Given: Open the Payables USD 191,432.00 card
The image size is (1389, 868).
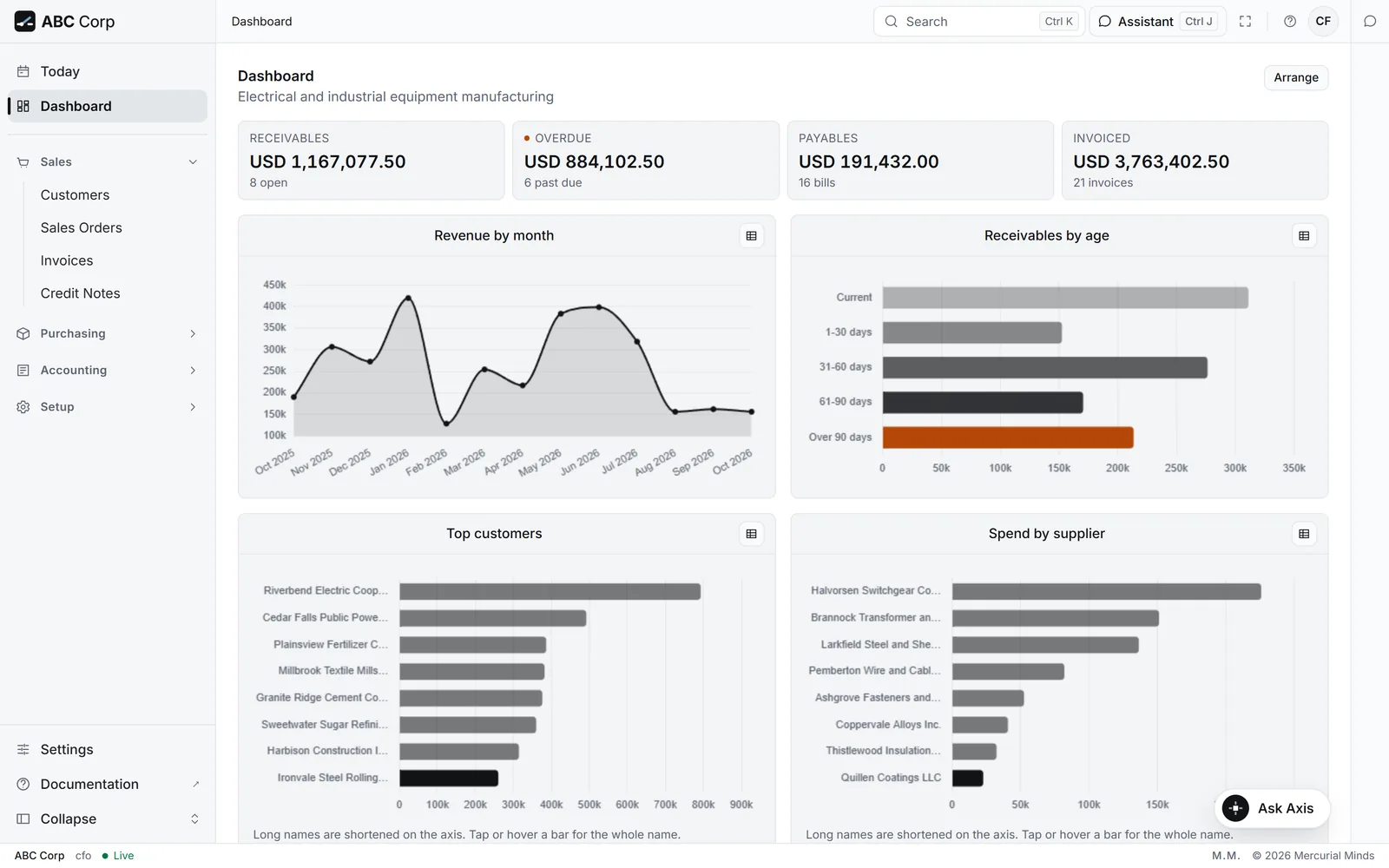Looking at the screenshot, I should point(920,161).
